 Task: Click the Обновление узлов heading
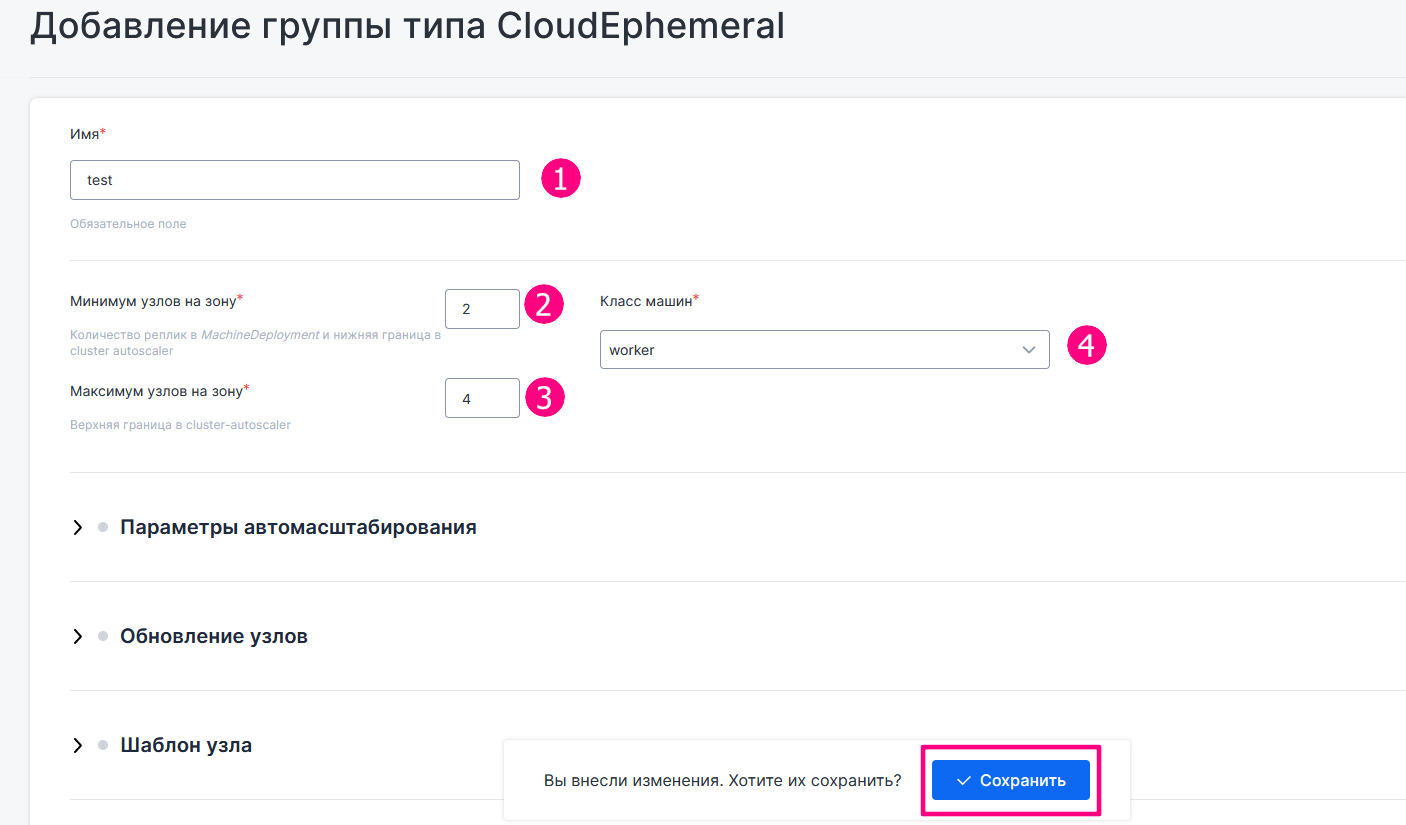pyautogui.click(x=214, y=636)
